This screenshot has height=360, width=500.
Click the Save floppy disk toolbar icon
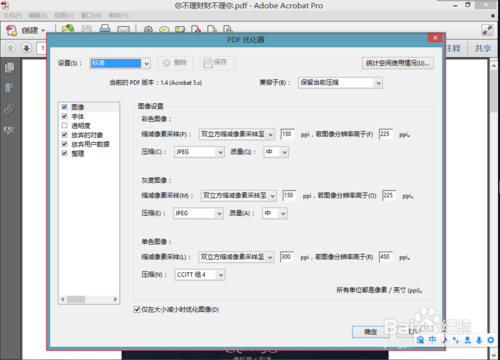(86, 29)
